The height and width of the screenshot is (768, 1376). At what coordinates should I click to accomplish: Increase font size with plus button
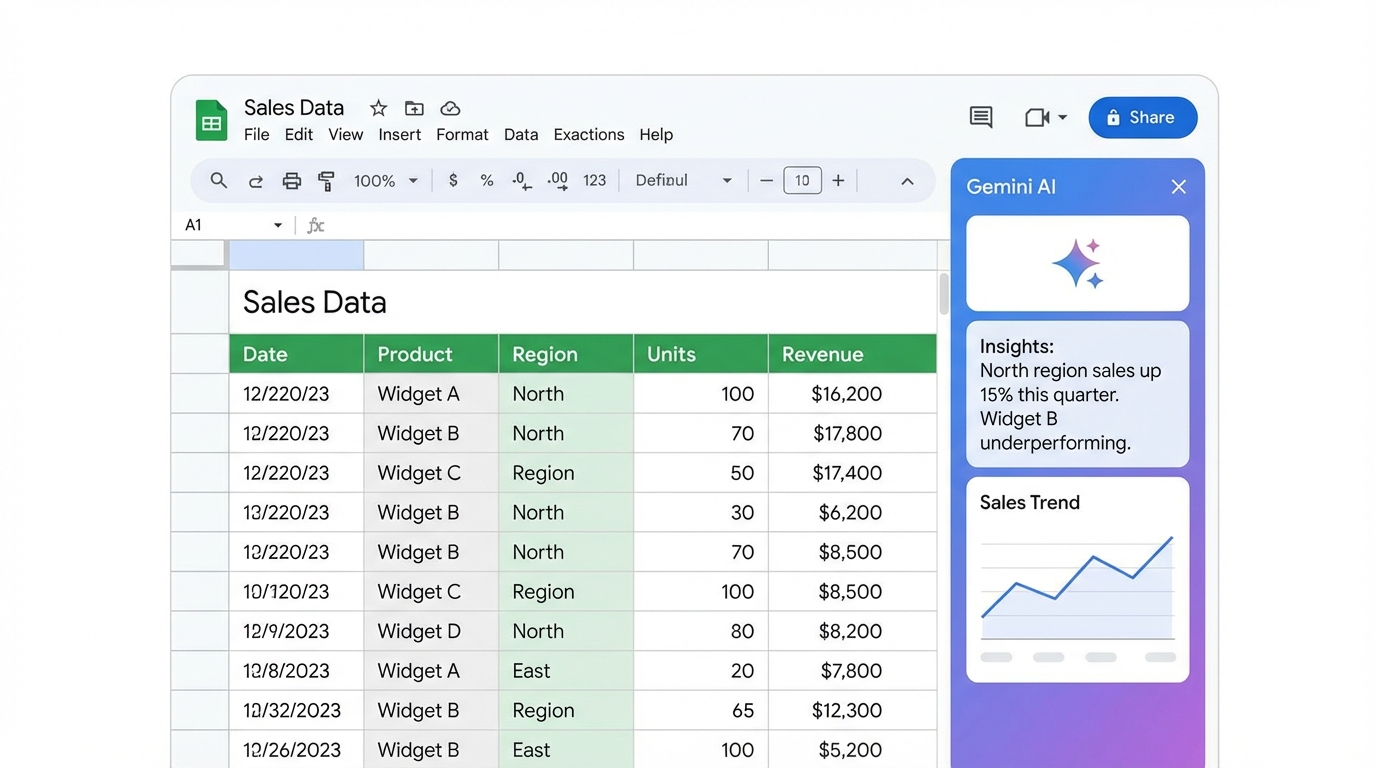838,181
